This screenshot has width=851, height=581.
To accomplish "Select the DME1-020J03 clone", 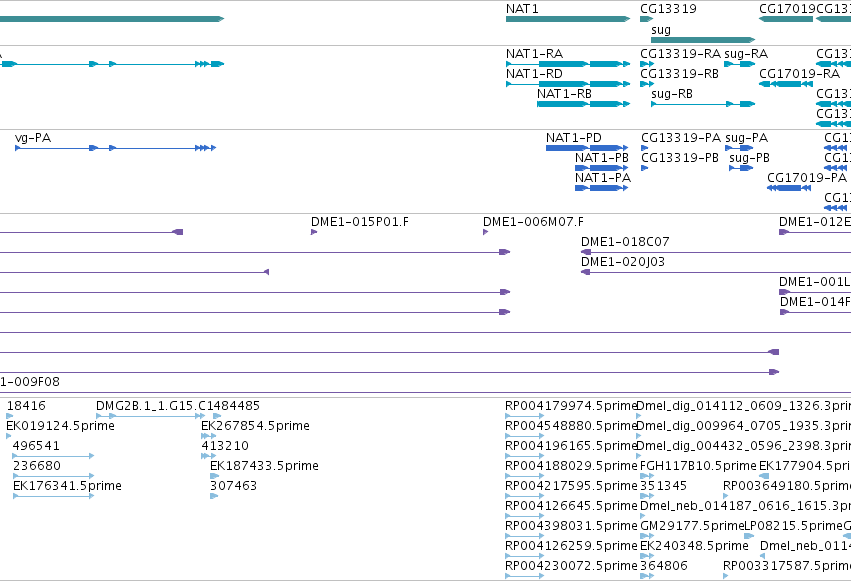I will [x=716, y=272].
